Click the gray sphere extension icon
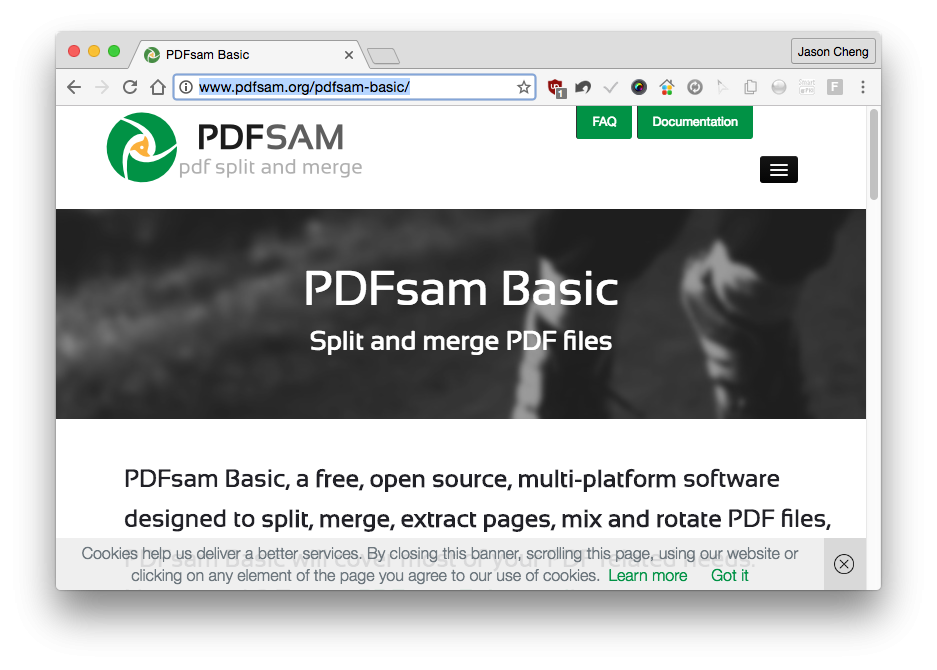This screenshot has height=670, width=937. [x=778, y=88]
